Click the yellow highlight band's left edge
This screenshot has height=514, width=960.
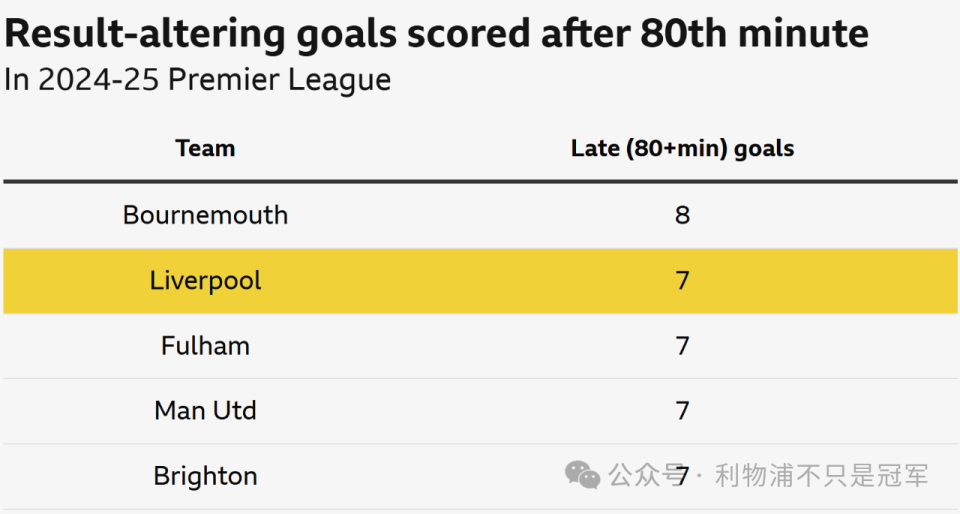pyautogui.click(x=8, y=281)
